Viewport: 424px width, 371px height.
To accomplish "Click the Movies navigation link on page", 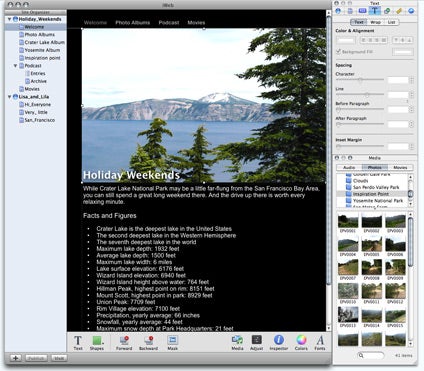I will click(196, 23).
